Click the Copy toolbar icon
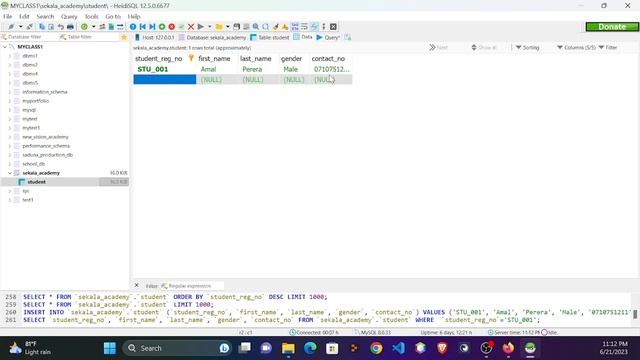The image size is (640, 360). tap(42, 27)
